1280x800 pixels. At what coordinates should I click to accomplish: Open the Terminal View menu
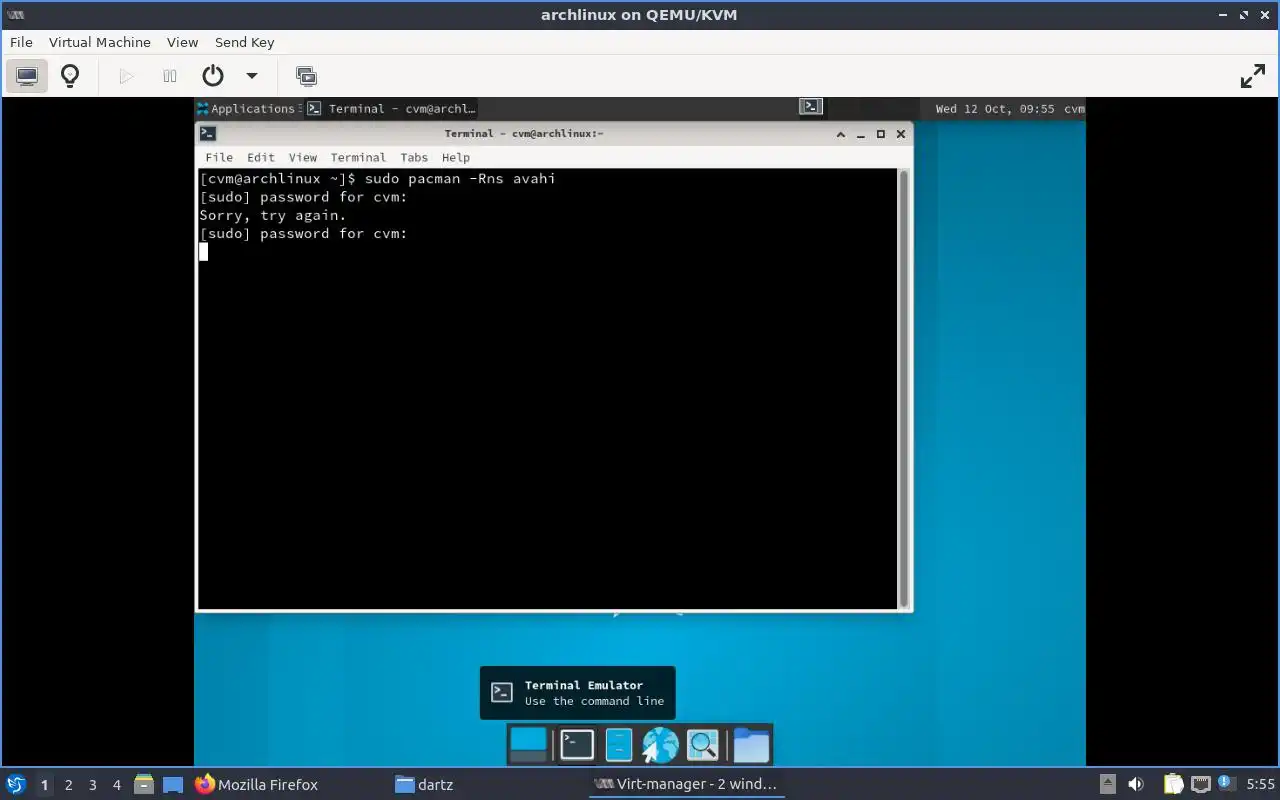point(303,157)
